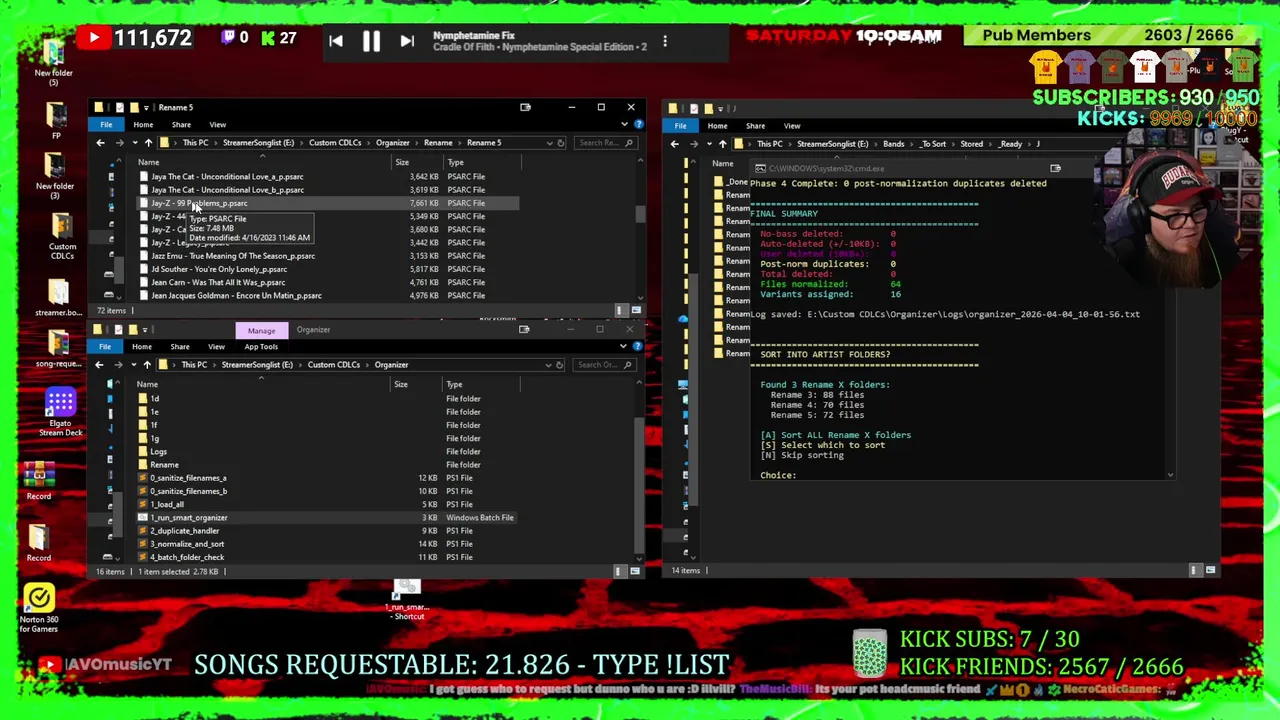Click _To Sort breadcrumb in J folder window
Image resolution: width=1280 pixels, height=720 pixels.
coord(933,144)
